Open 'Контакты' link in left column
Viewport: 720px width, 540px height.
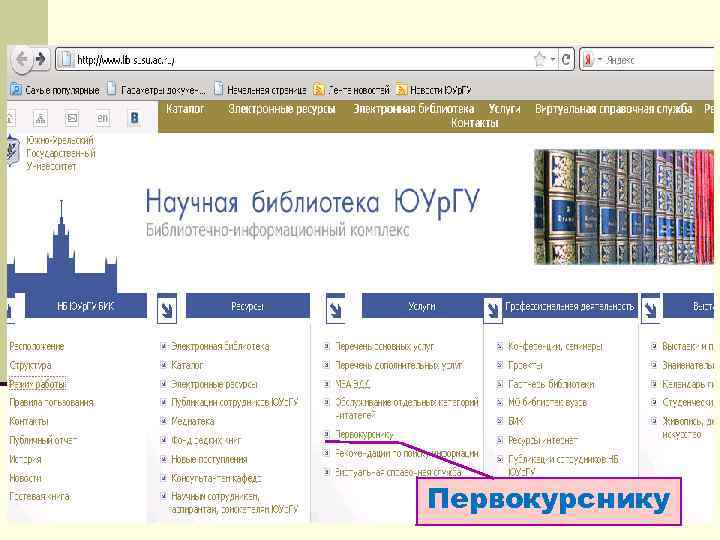click(28, 422)
